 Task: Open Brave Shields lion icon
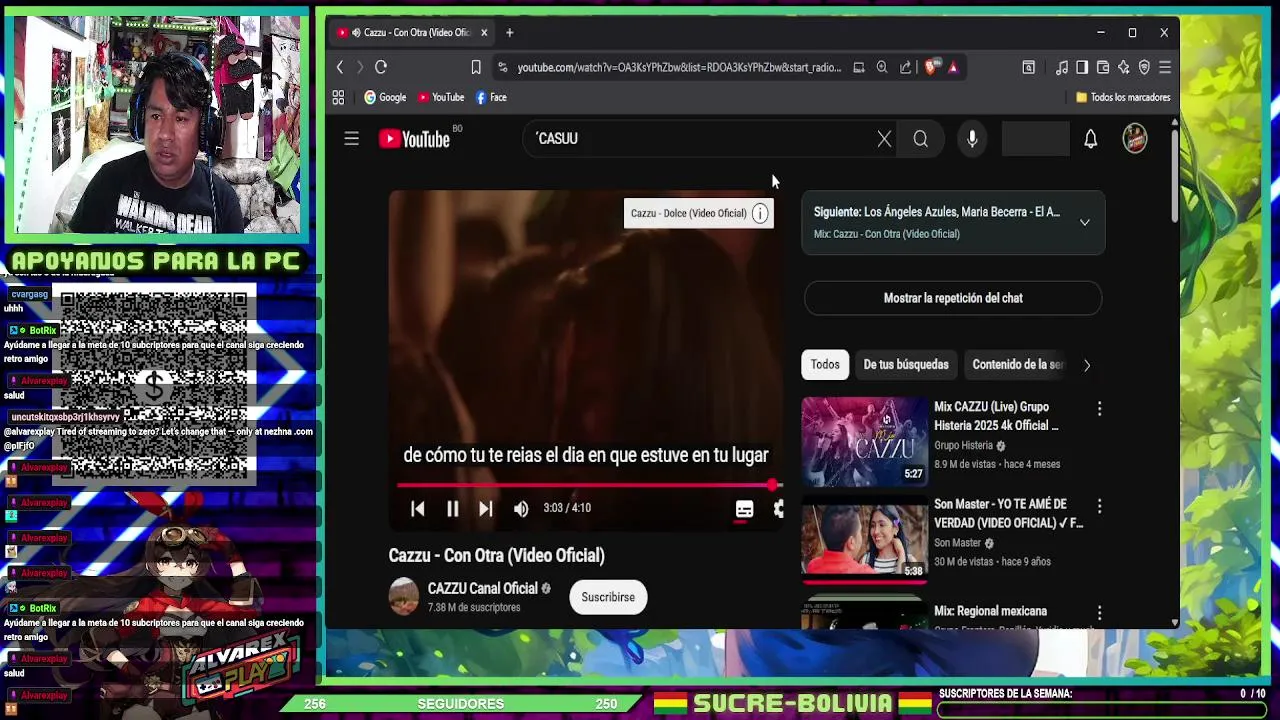931,67
